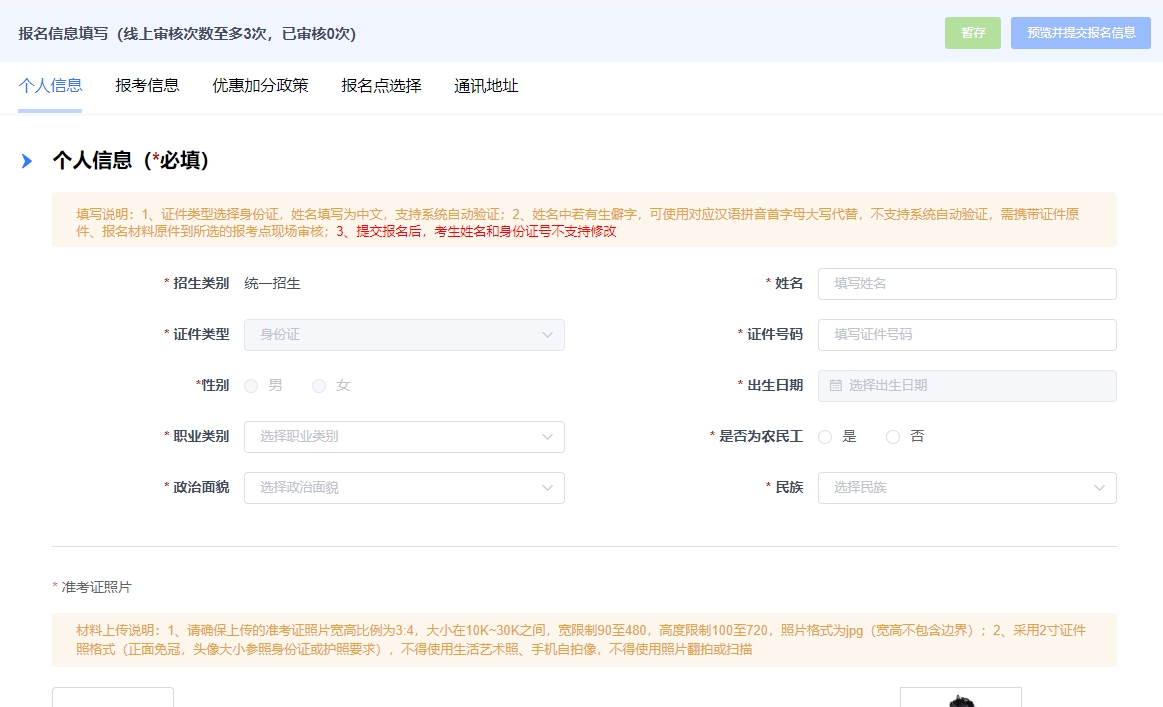Select 男 gender radio button
Screen dimensions: 1163x707
coord(251,385)
